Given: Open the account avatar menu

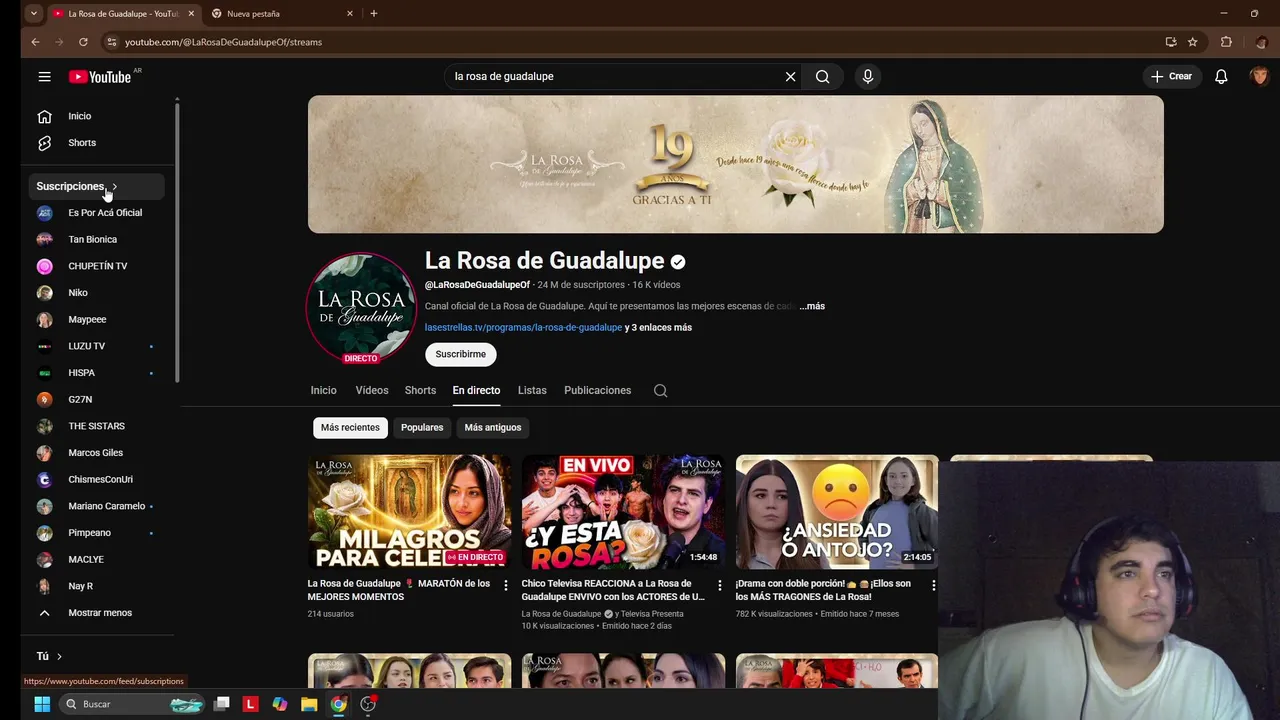Looking at the screenshot, I should [x=1259, y=76].
